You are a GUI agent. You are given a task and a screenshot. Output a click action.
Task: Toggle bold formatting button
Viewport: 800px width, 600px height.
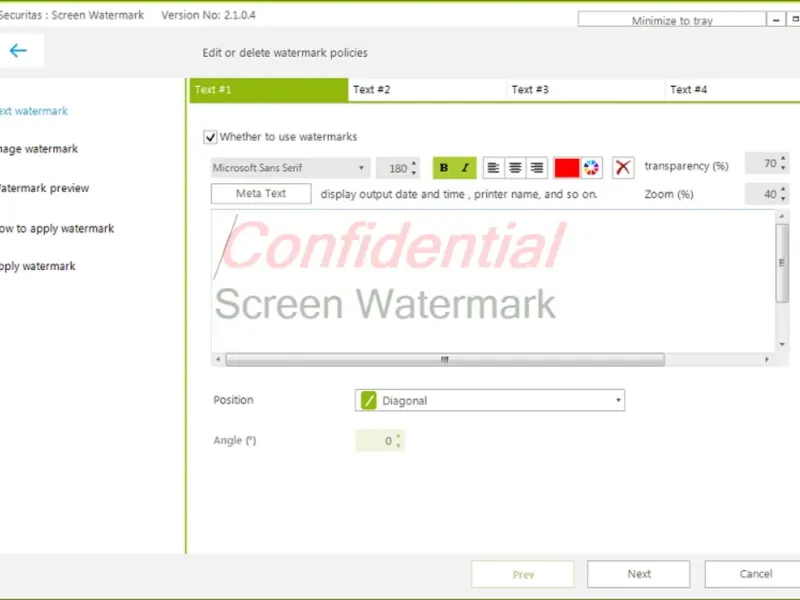coord(444,168)
